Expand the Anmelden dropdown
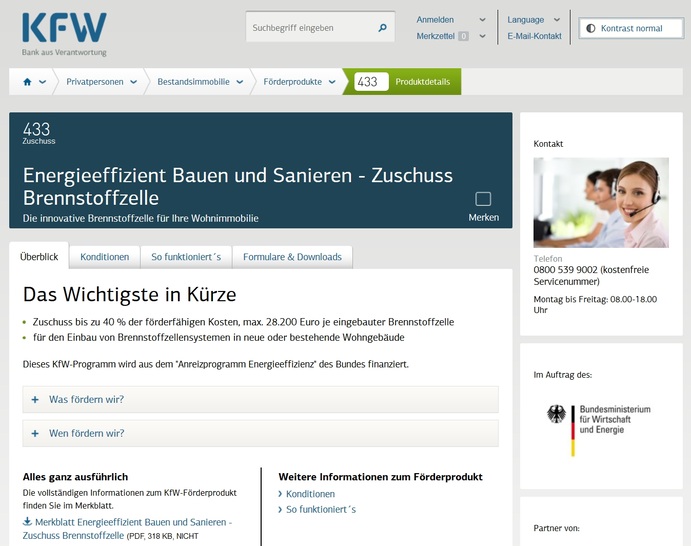 coord(451,19)
